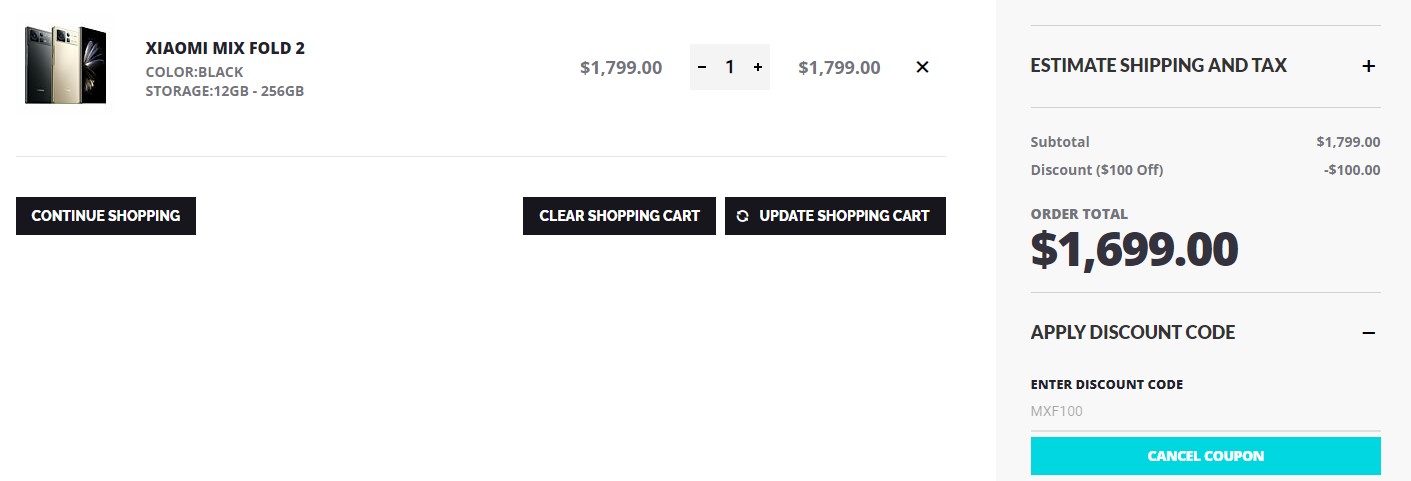
Task: Expand Estimate Shipping and Tax plus icon
Action: click(x=1369, y=66)
